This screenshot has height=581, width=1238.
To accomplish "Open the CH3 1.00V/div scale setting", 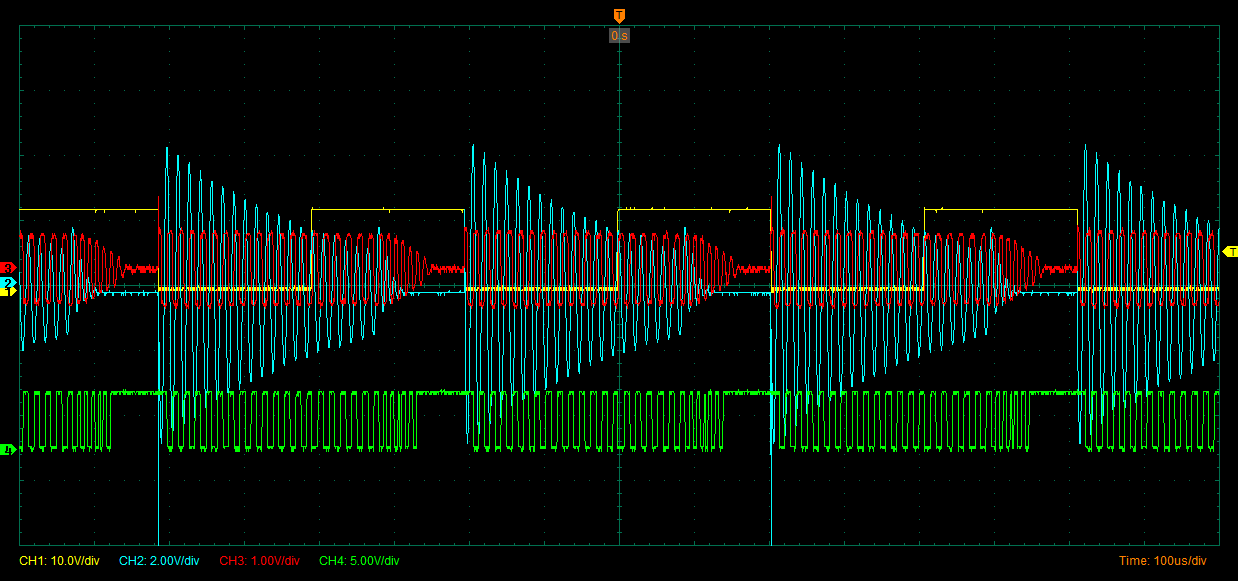I will coord(259,561).
